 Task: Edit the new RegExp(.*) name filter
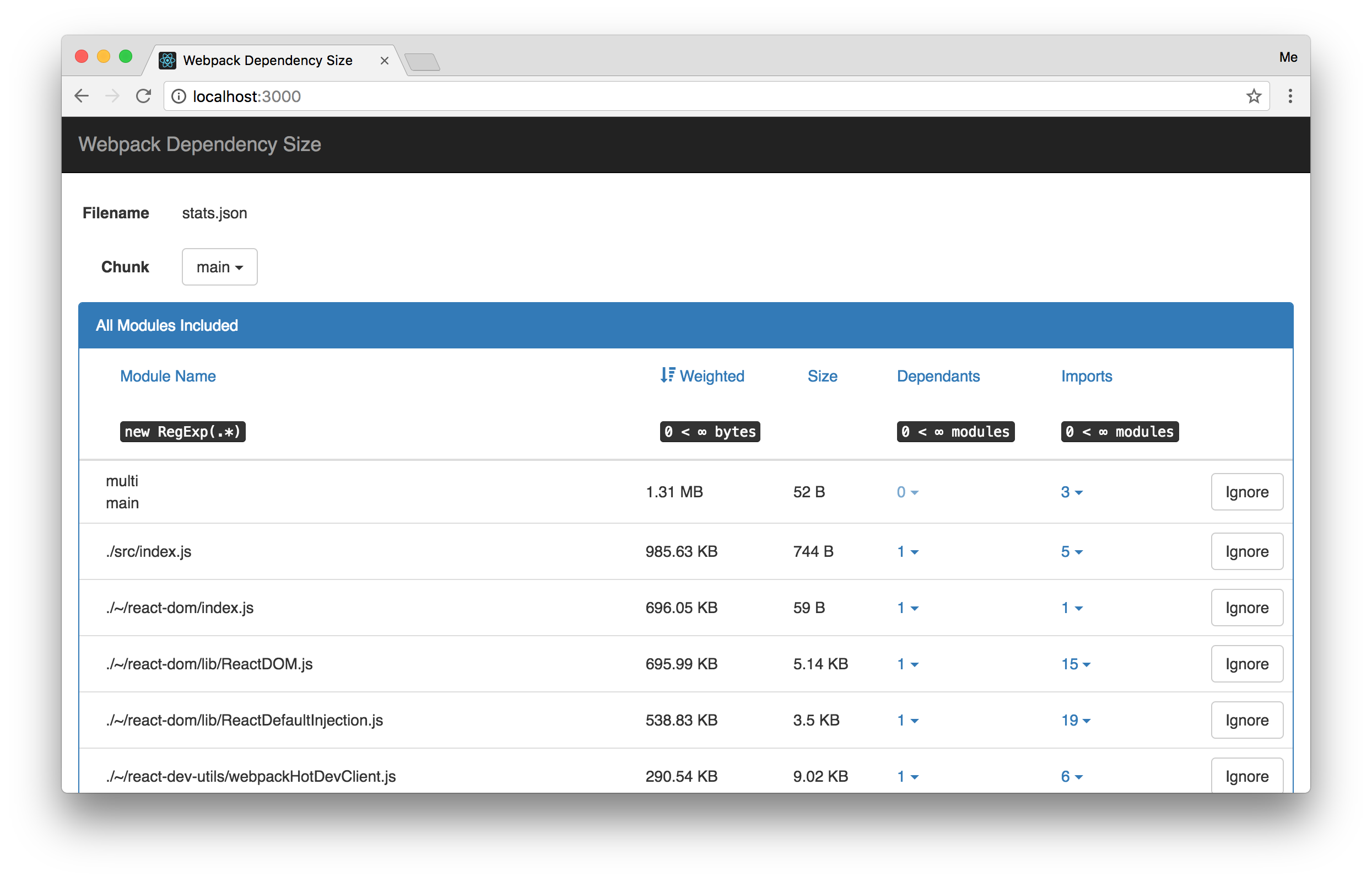pos(182,431)
